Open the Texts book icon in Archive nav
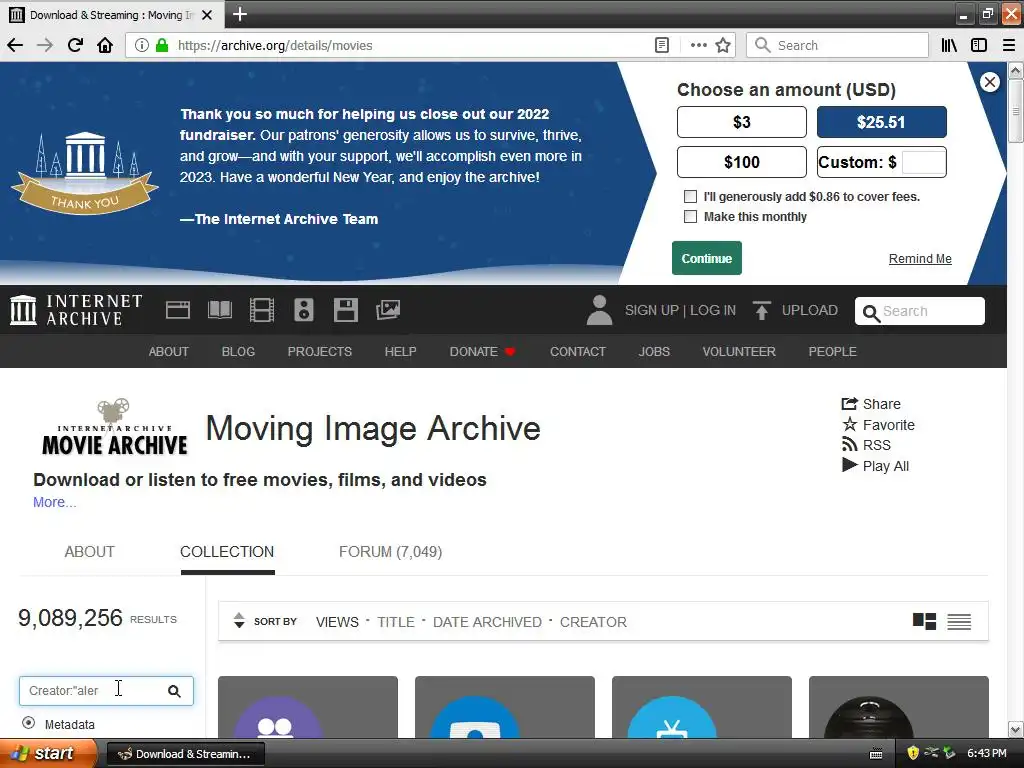Image resolution: width=1024 pixels, height=768 pixels. click(x=220, y=310)
